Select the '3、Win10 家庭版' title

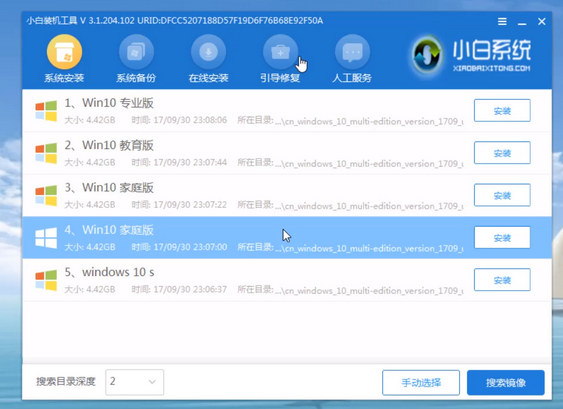coord(109,188)
